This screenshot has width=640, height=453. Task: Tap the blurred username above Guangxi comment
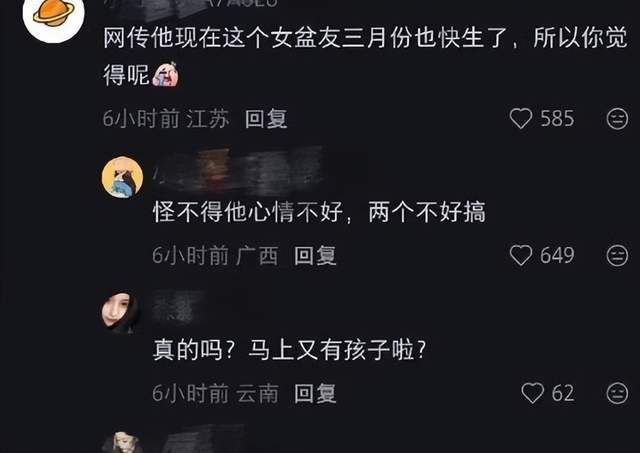tap(241, 172)
